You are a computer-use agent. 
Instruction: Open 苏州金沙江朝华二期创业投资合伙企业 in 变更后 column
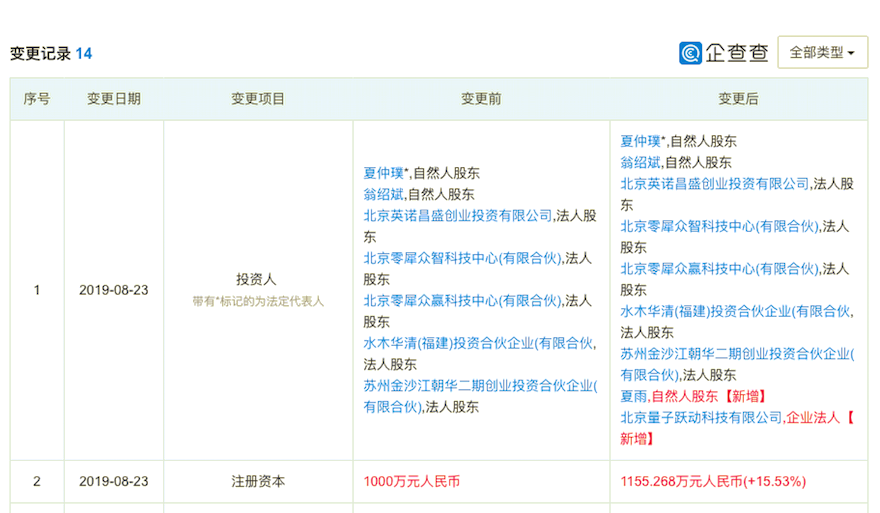point(737,364)
